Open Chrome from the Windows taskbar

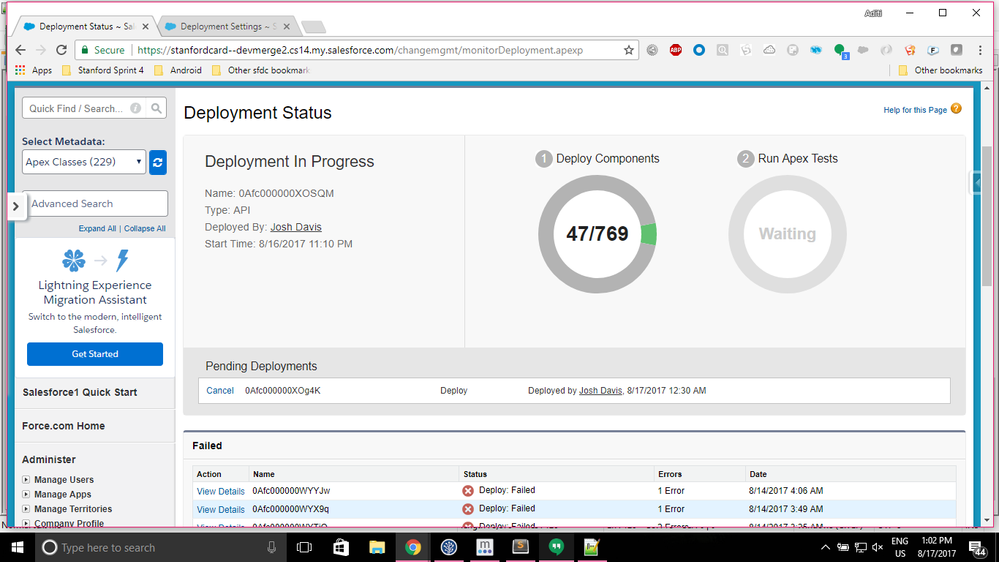[413, 547]
